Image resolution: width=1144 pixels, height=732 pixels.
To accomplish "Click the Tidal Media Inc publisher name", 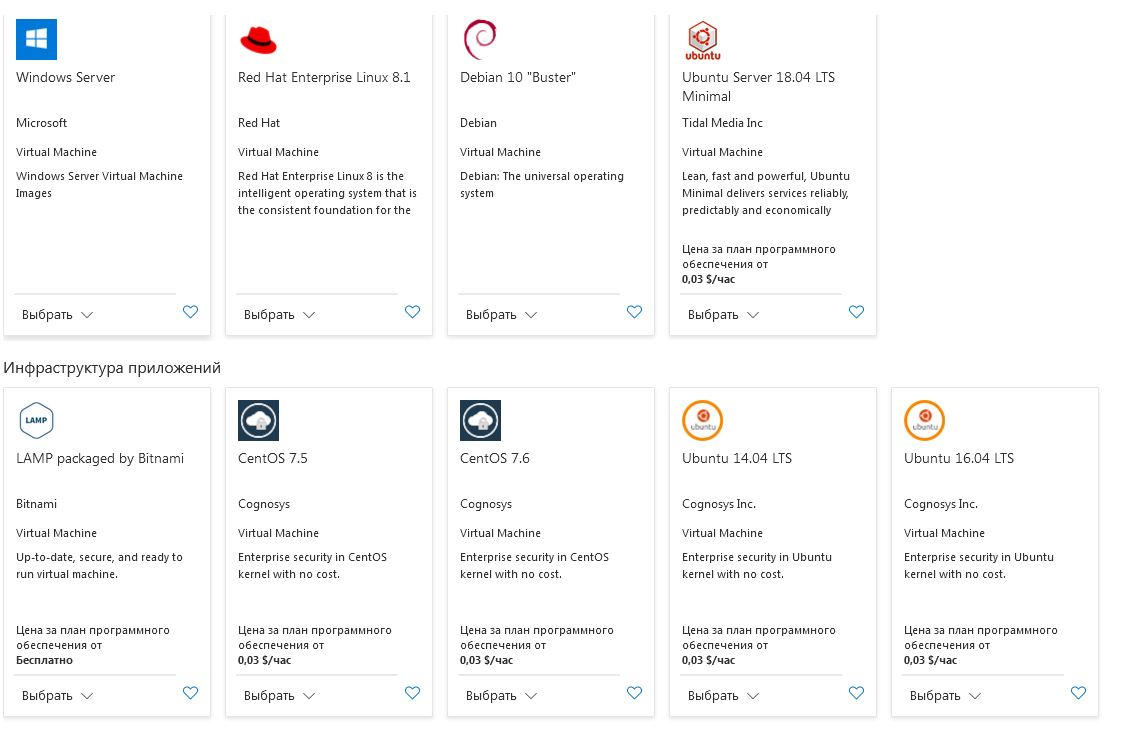I will [722, 123].
